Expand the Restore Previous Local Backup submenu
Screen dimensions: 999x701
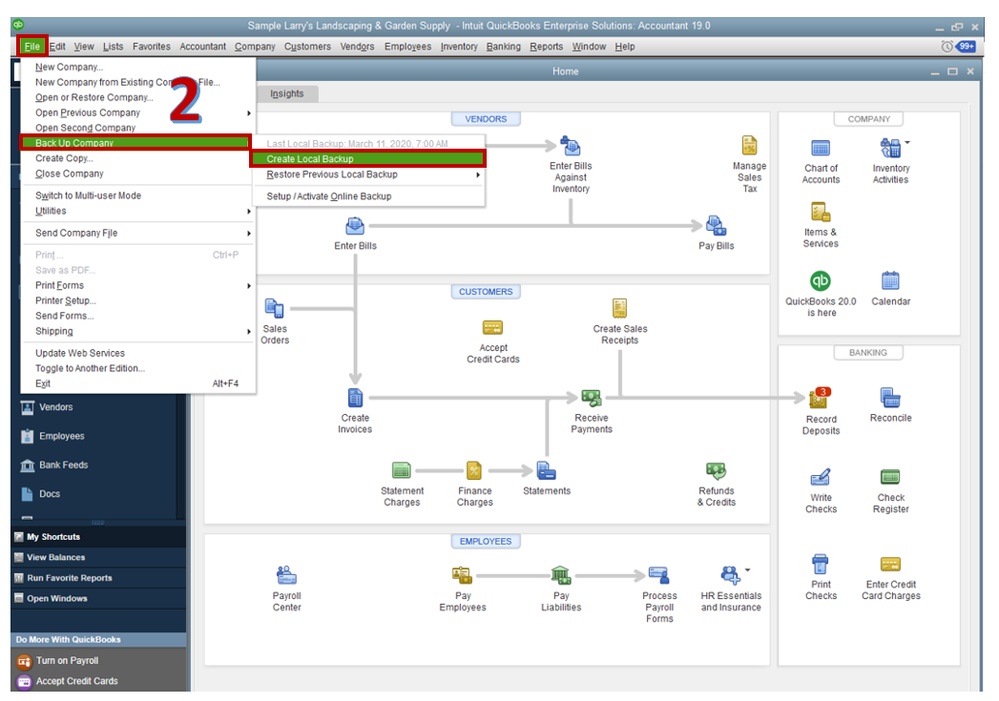[x=369, y=175]
